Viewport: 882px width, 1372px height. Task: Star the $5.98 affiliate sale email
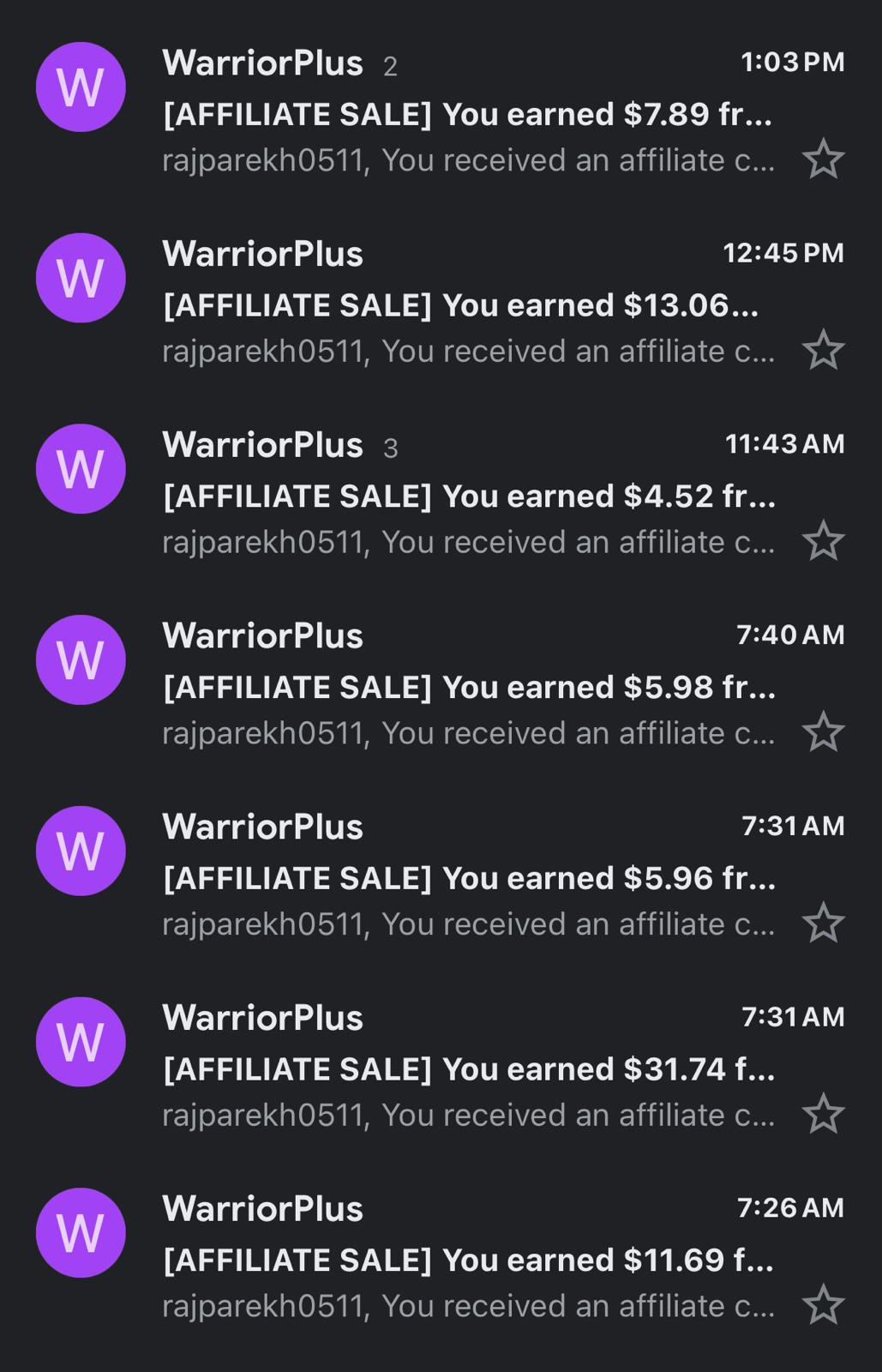point(823,732)
